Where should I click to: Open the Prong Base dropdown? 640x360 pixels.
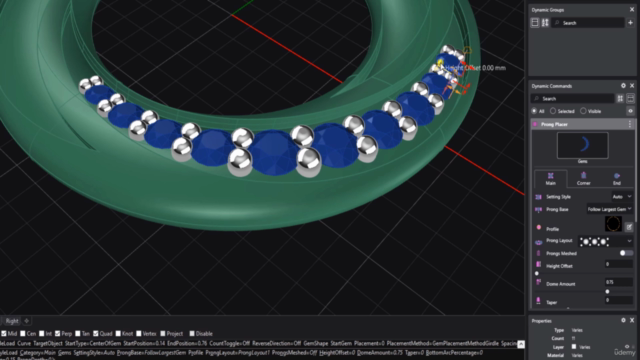coord(609,209)
